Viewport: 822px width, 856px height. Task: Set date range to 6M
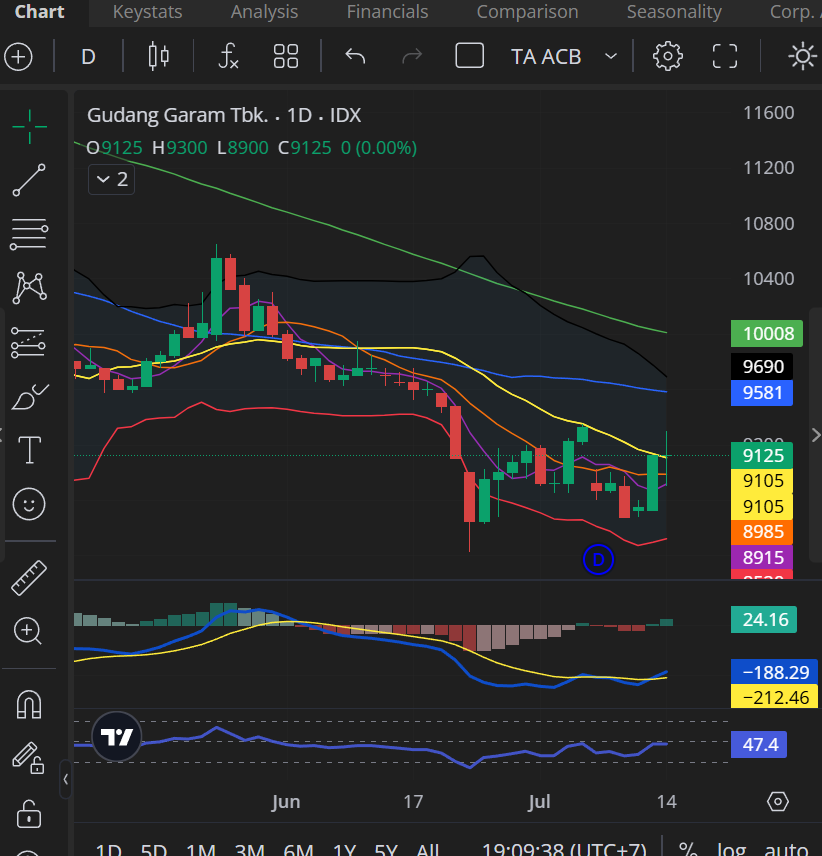click(298, 849)
